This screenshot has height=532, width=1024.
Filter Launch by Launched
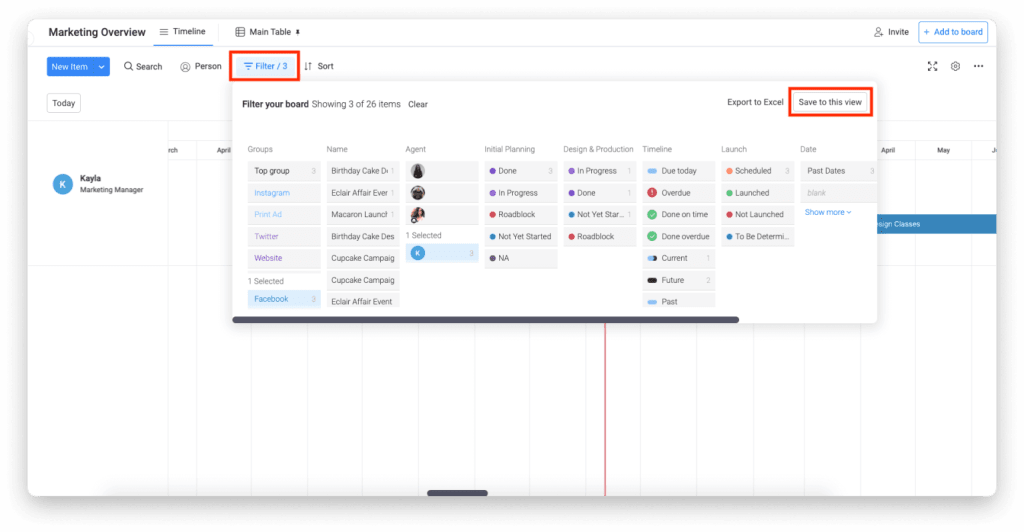758,193
